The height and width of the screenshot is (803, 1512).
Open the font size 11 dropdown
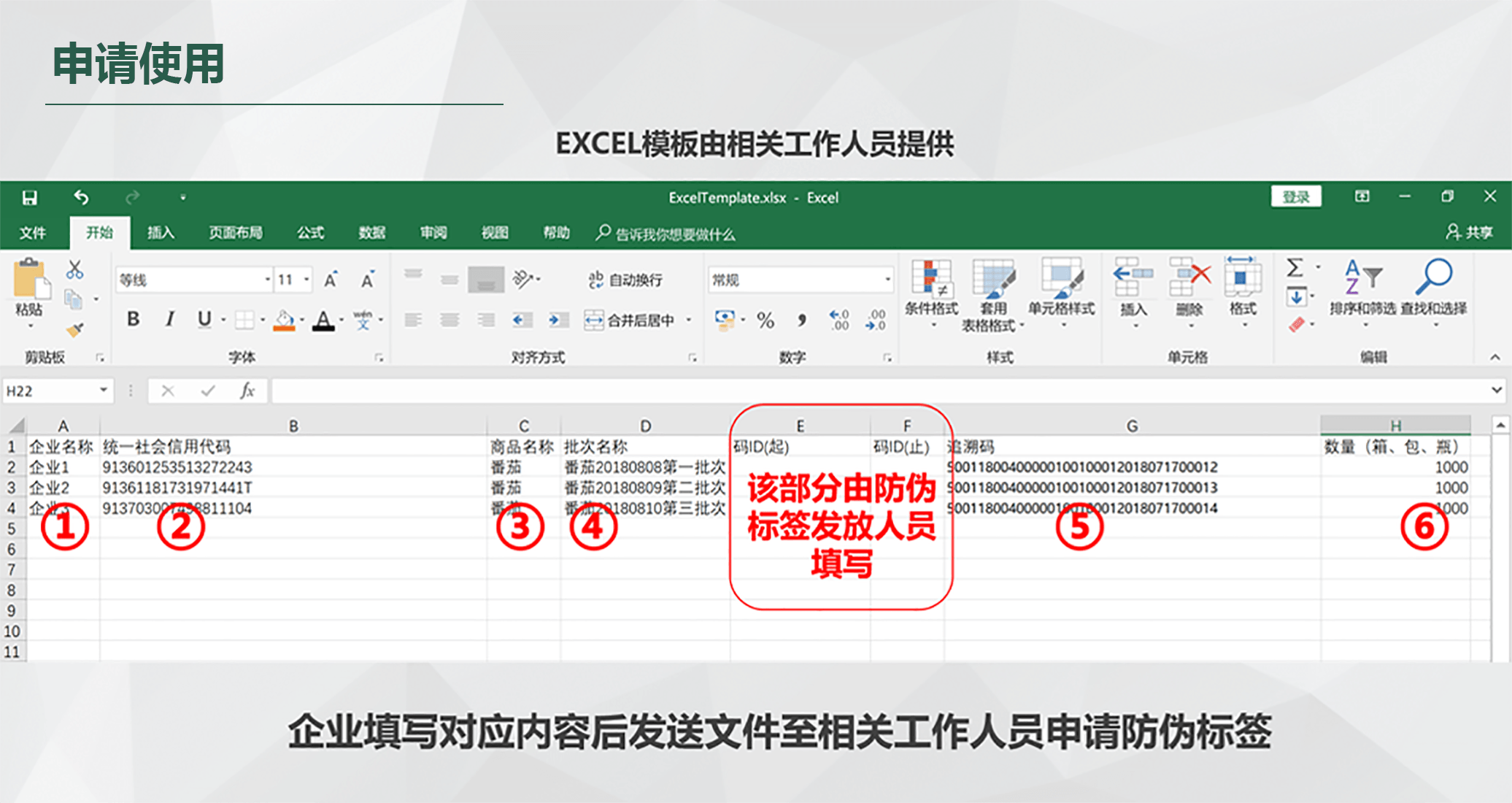click(306, 280)
